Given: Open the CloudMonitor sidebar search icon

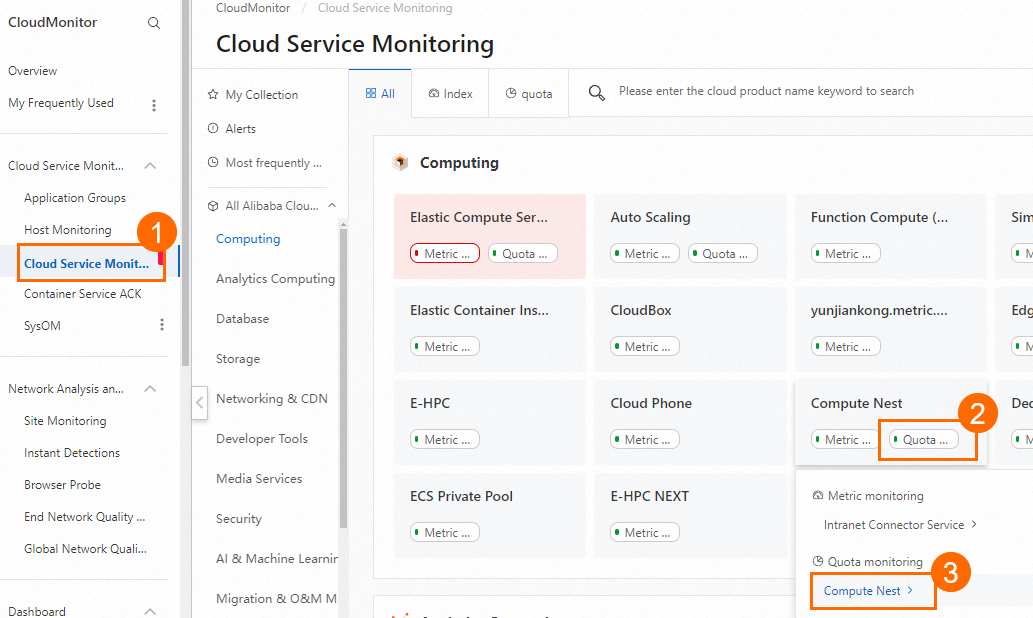Looking at the screenshot, I should pyautogui.click(x=154, y=23).
